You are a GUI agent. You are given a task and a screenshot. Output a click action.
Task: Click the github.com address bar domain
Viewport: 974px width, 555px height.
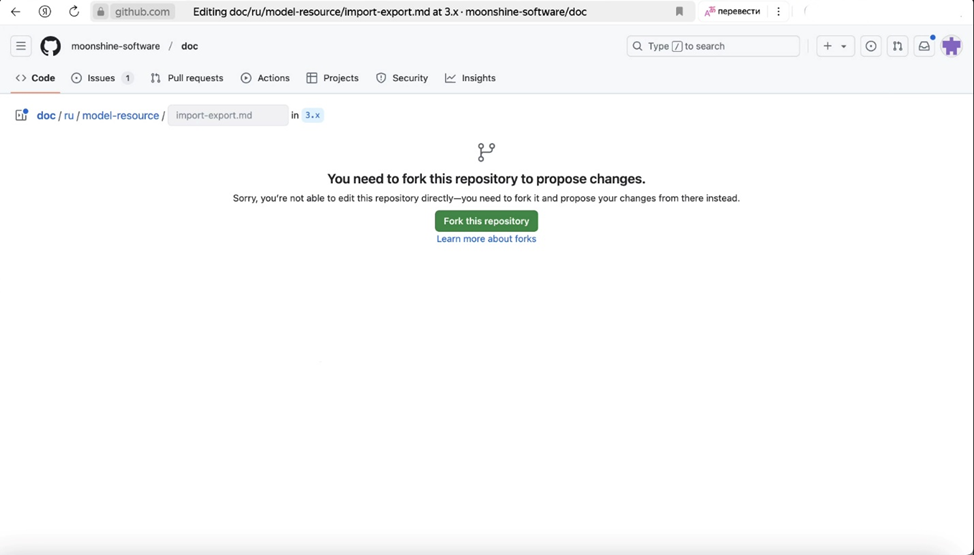142,11
